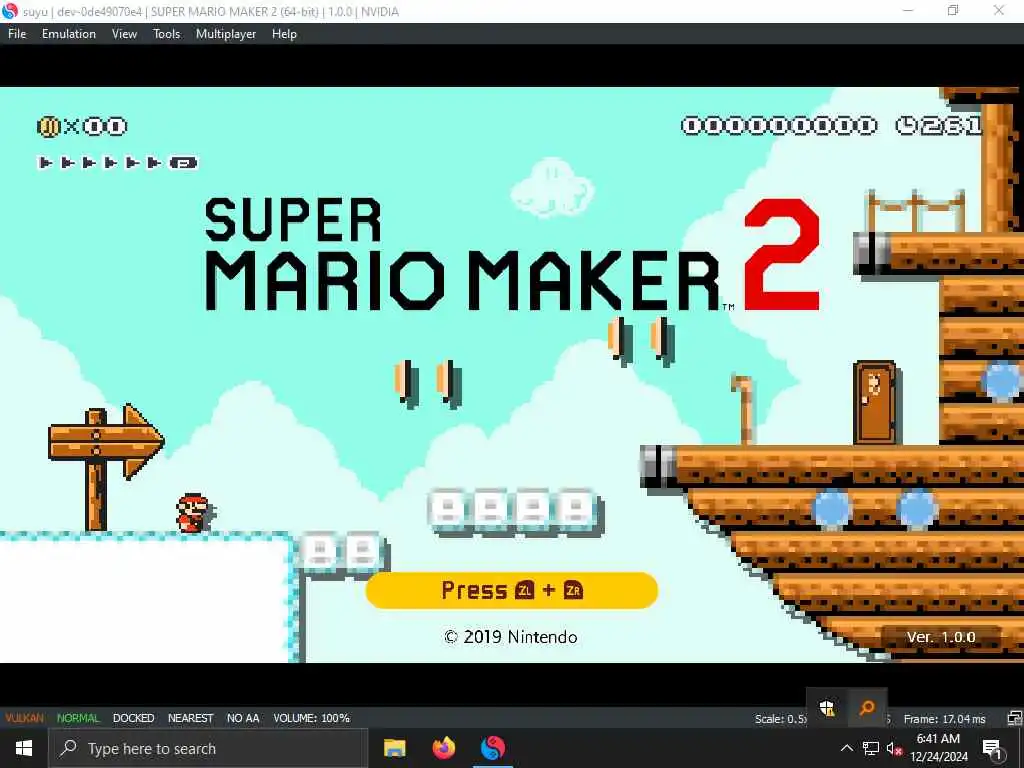Collapse the hidden tray icons chevron
1024x768 pixels.
pos(846,748)
